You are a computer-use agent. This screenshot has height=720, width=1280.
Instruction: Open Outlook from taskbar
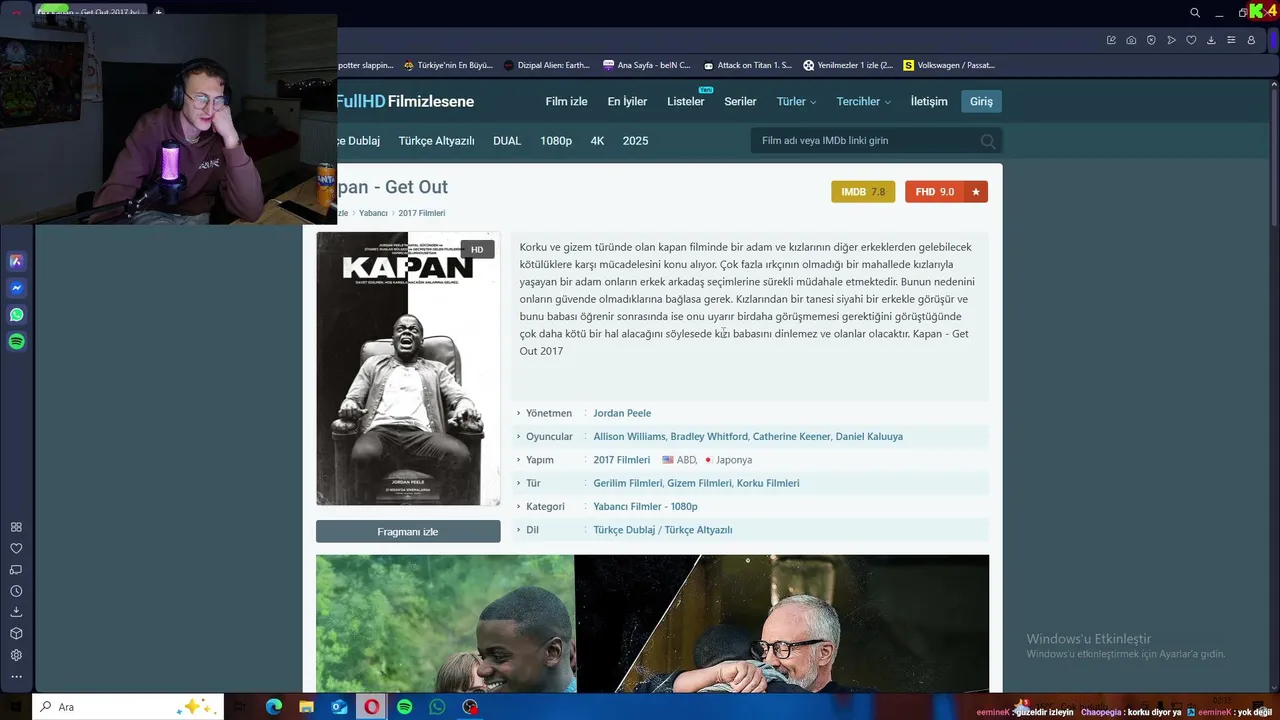click(339, 707)
